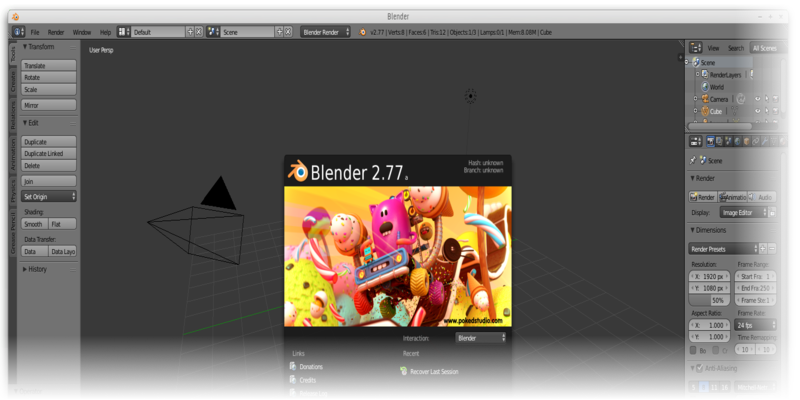Open the Info editor type selector
The image size is (800, 400).
tap(18, 32)
